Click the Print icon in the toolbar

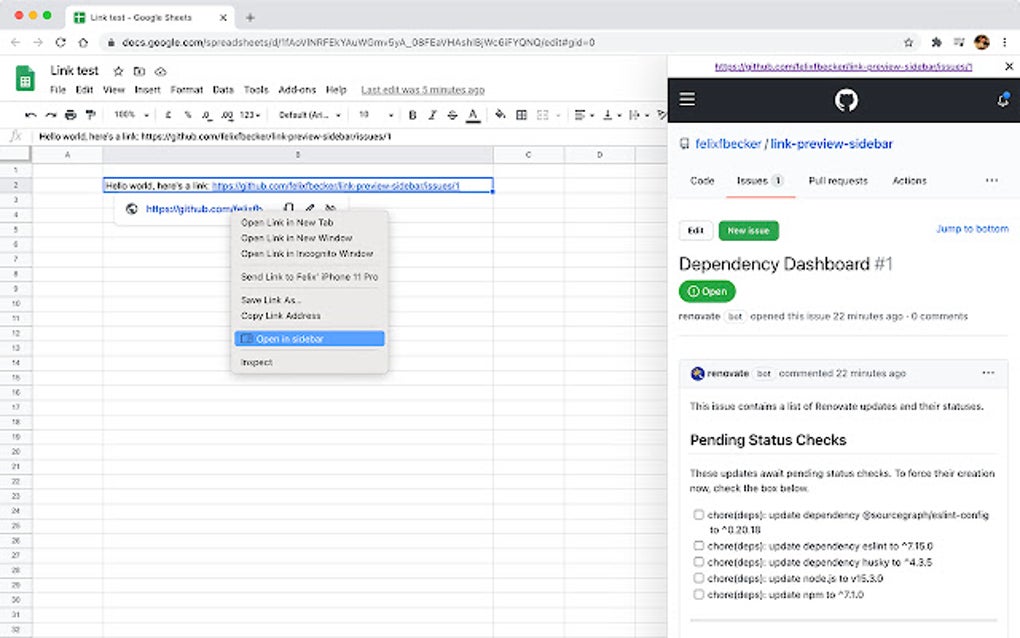70,115
